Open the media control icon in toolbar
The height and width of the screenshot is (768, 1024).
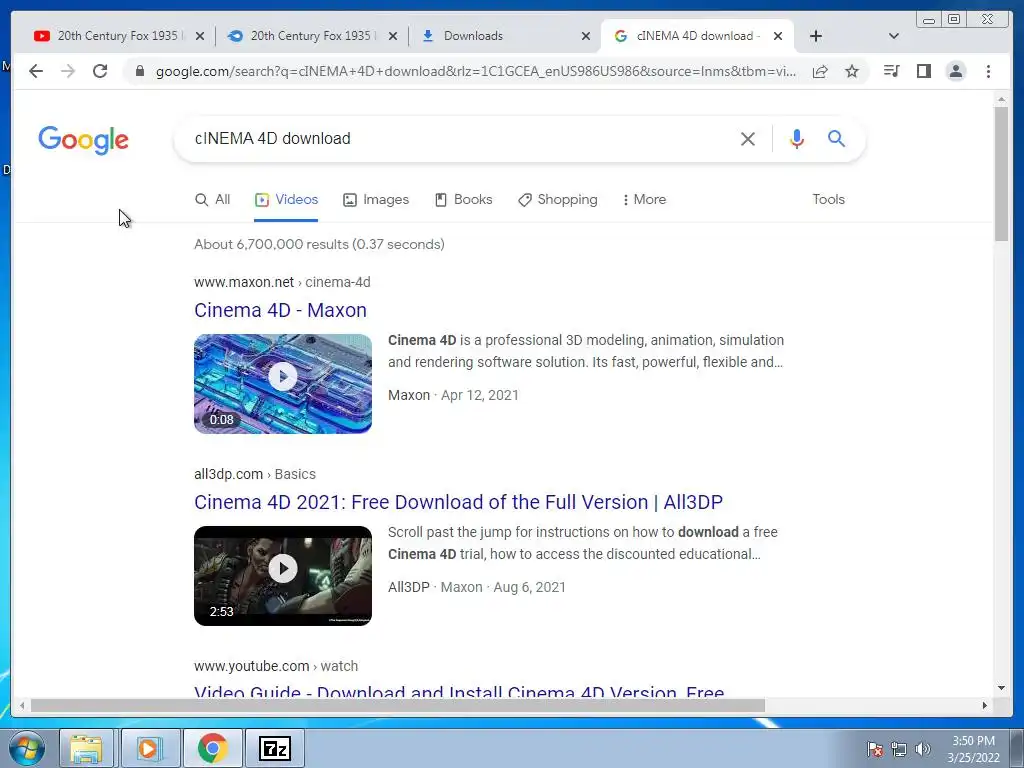[891, 71]
